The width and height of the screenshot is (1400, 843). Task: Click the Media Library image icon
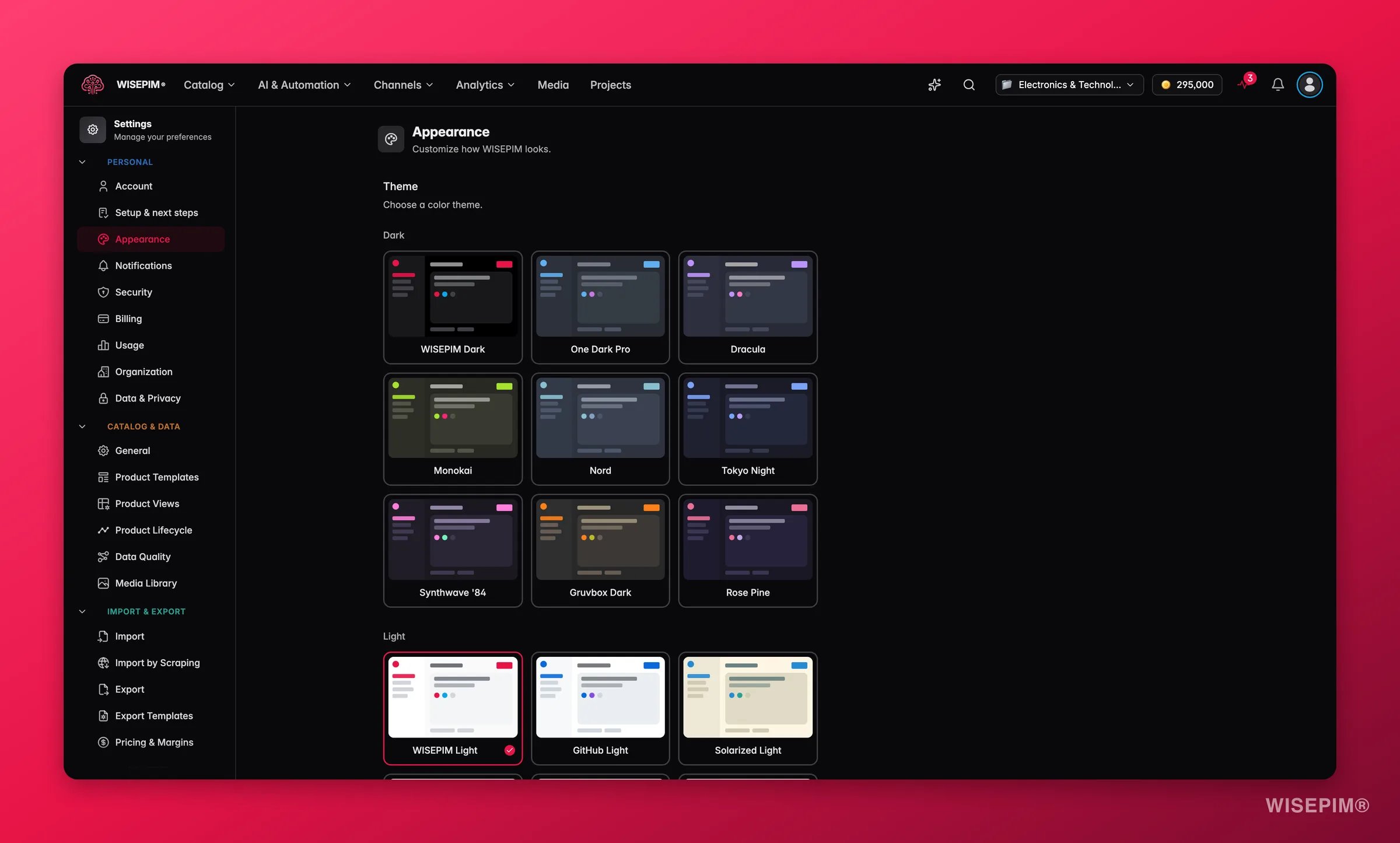pos(103,583)
